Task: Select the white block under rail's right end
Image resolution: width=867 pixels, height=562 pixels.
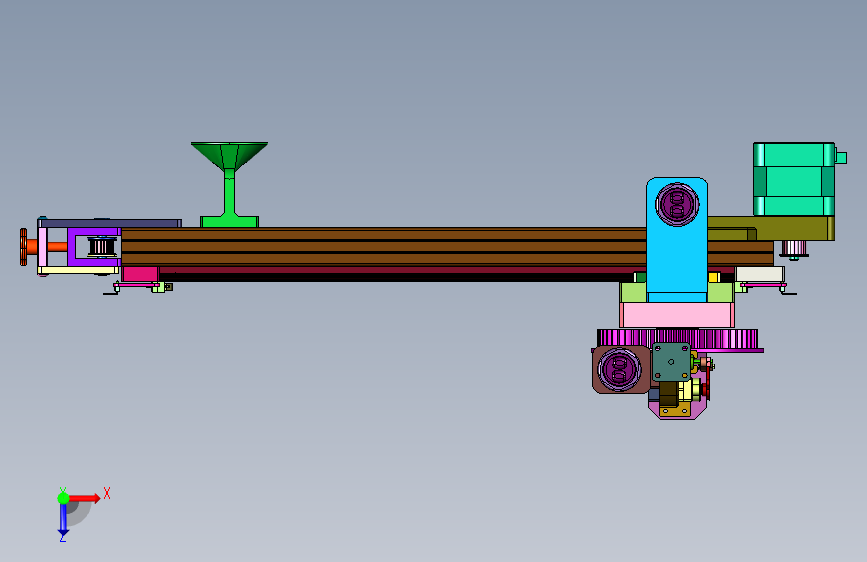Action: click(760, 274)
